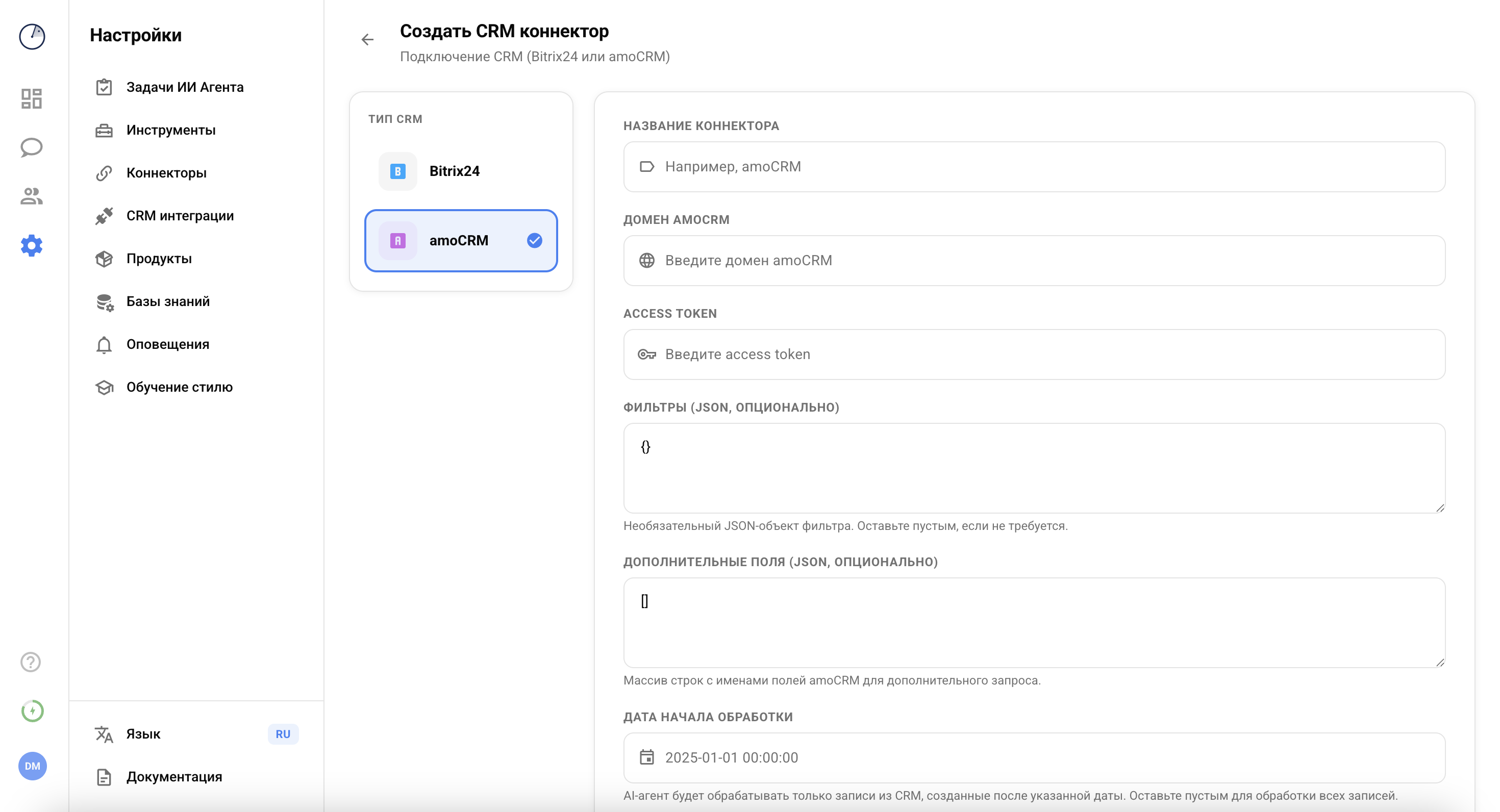Click the DM avatar at bottom left
This screenshot has height=812, width=1500.
click(33, 767)
